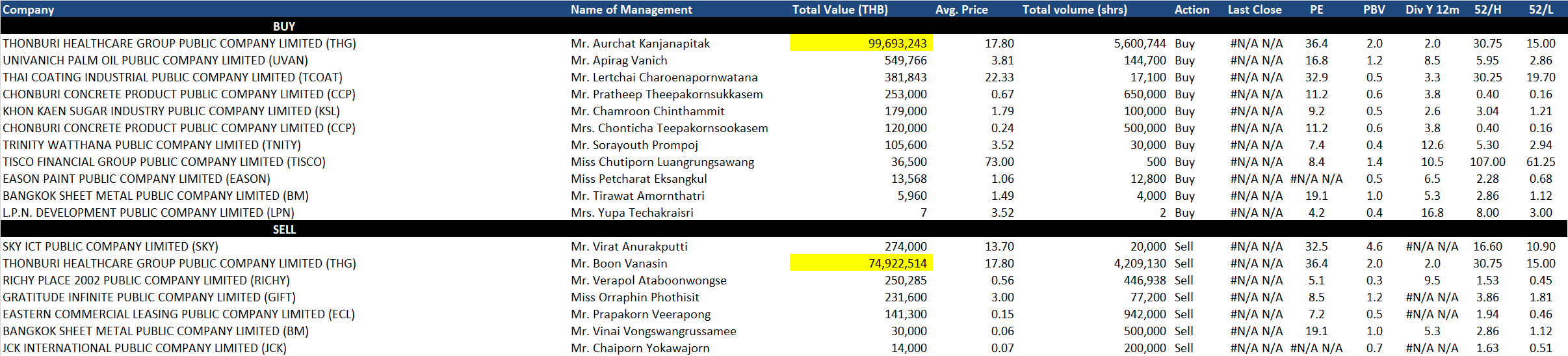Select the PE column header
The height and width of the screenshot is (356, 1568).
coord(1316,10)
